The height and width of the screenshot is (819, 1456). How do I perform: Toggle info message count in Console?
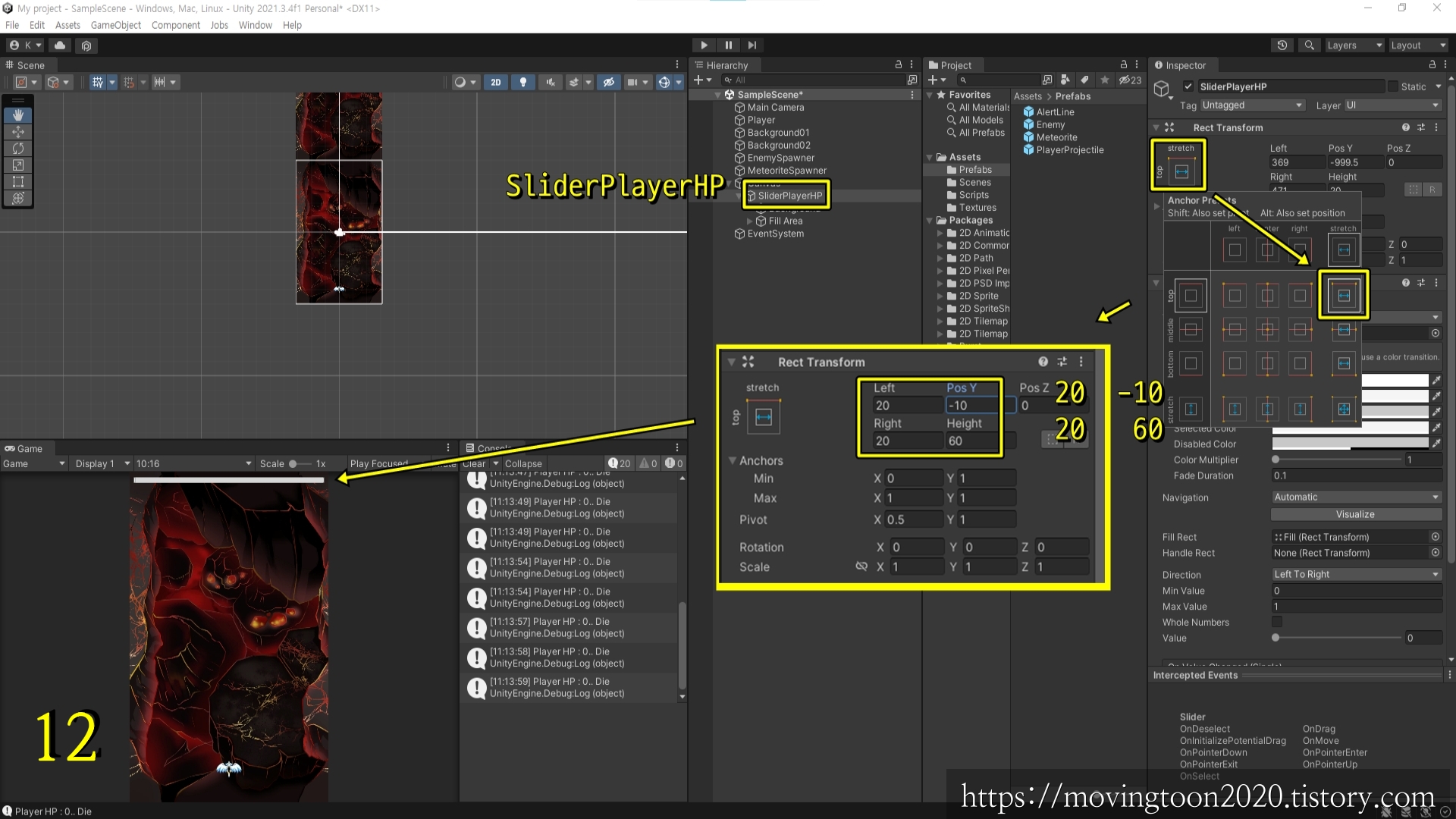[x=620, y=463]
